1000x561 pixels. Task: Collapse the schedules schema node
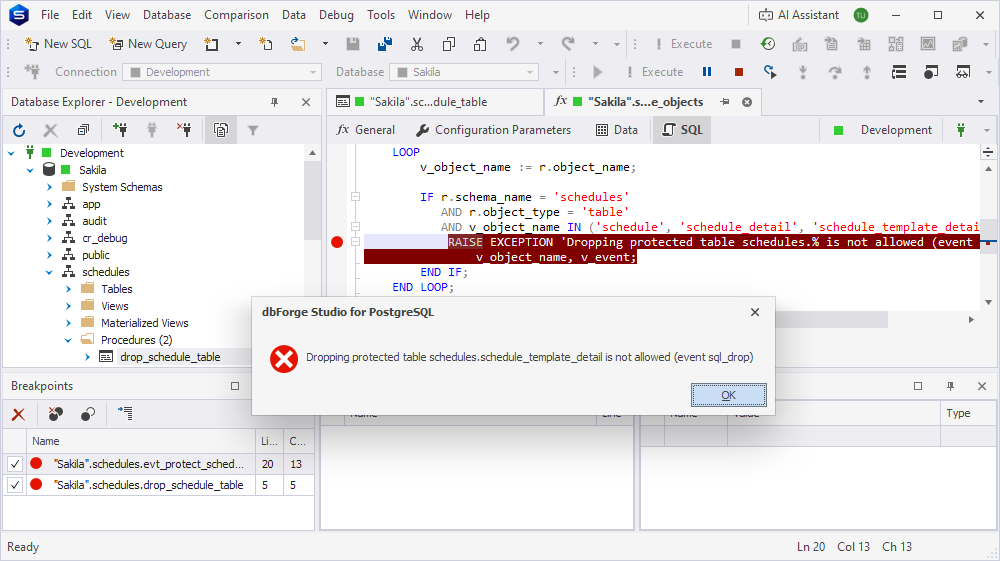(x=49, y=272)
